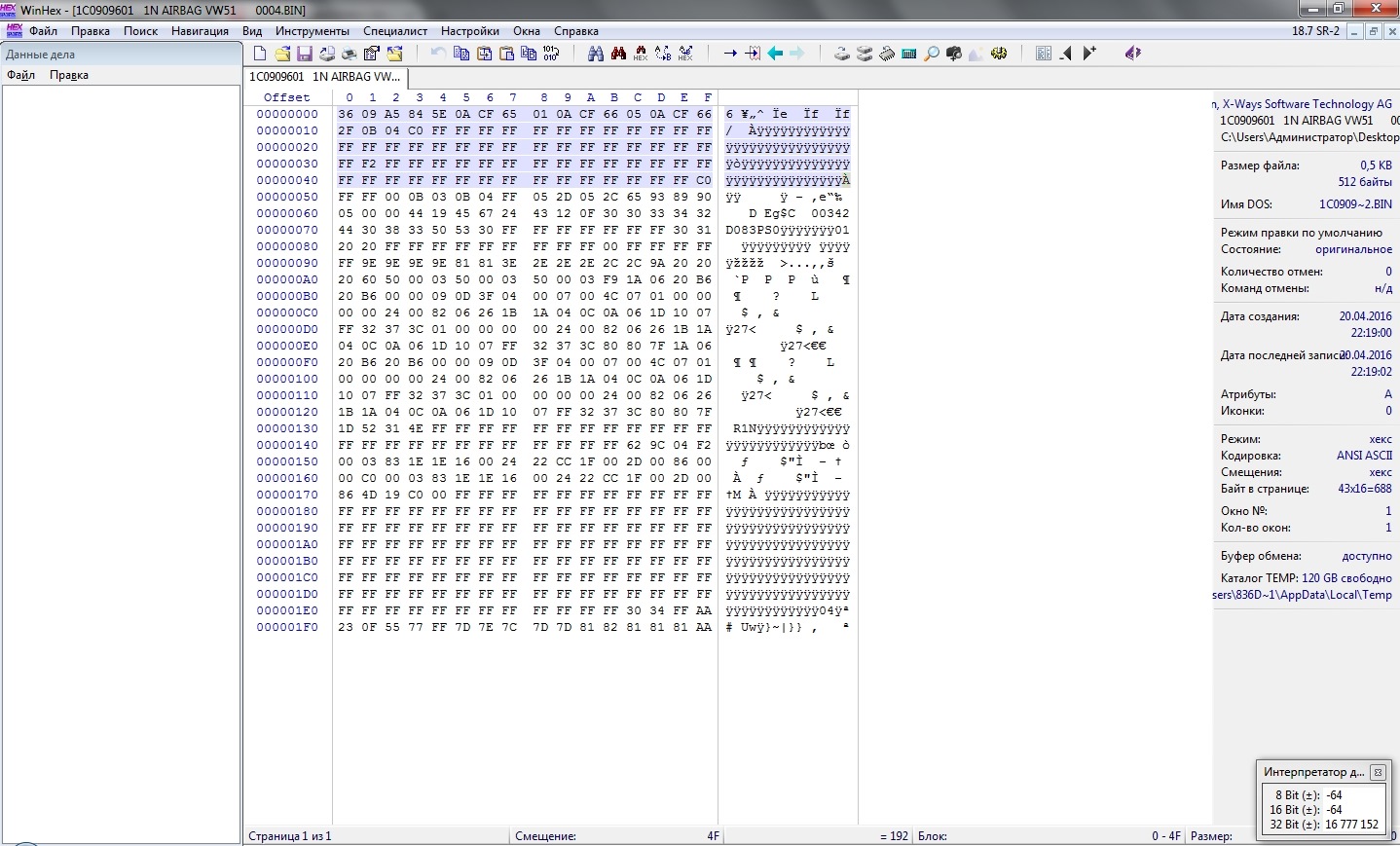The width and height of the screenshot is (1400, 846).
Task: Click the Offset column header
Action: pyautogui.click(x=287, y=97)
